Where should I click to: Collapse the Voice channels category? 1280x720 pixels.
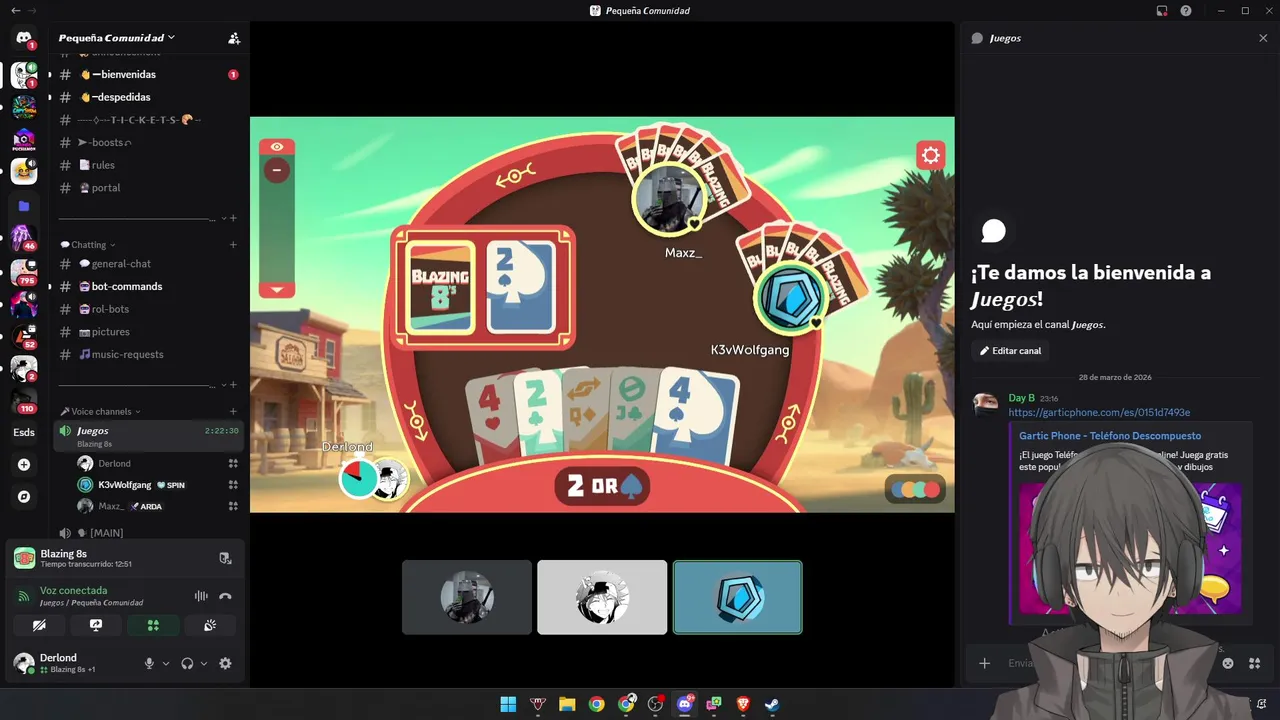tap(100, 411)
